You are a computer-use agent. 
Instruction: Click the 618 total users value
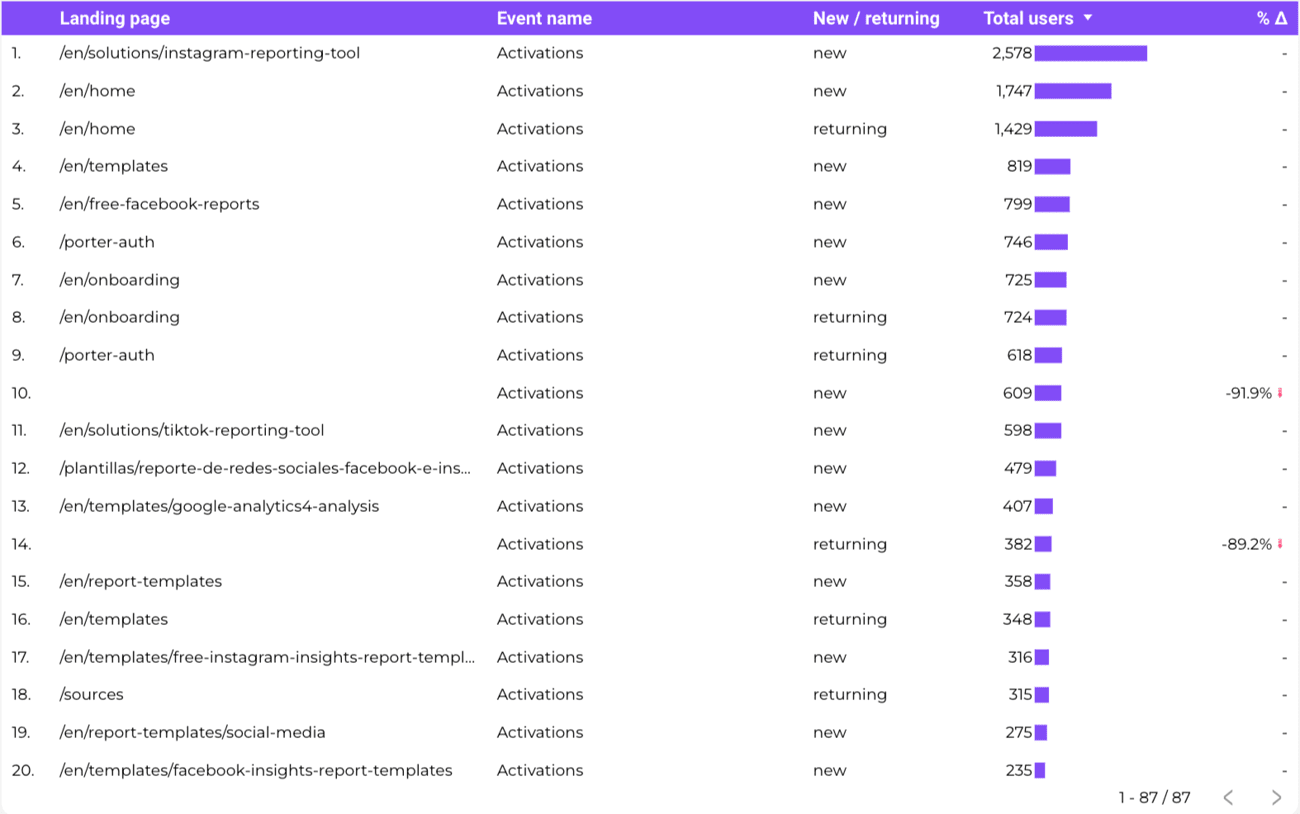(x=1020, y=355)
